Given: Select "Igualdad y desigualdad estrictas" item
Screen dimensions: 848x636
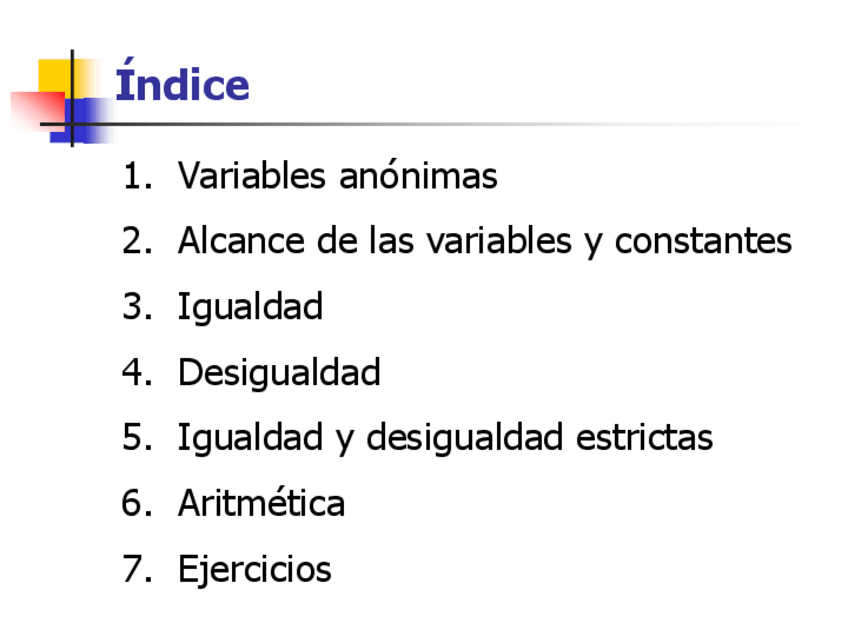Looking at the screenshot, I should click(445, 437).
